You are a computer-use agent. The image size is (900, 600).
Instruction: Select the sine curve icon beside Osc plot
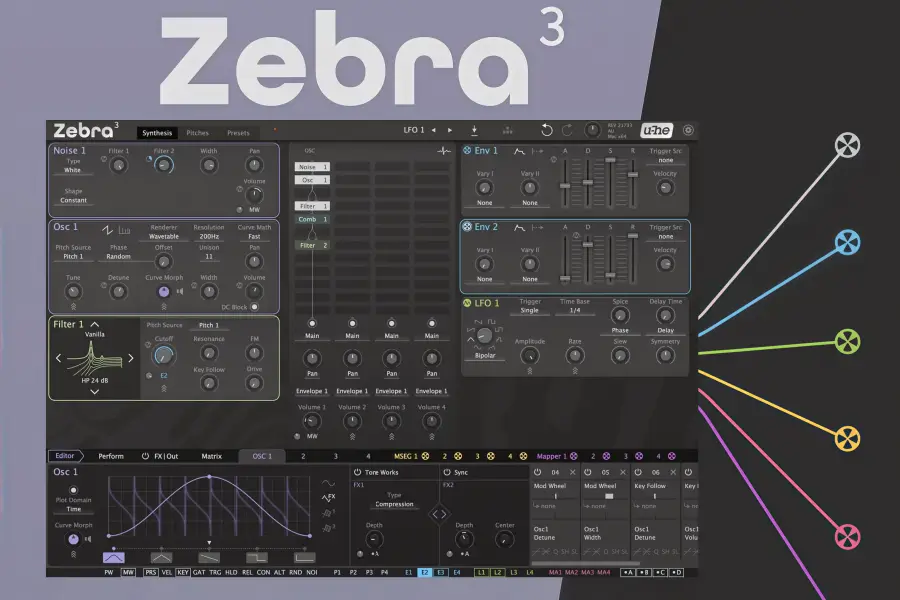(328, 483)
